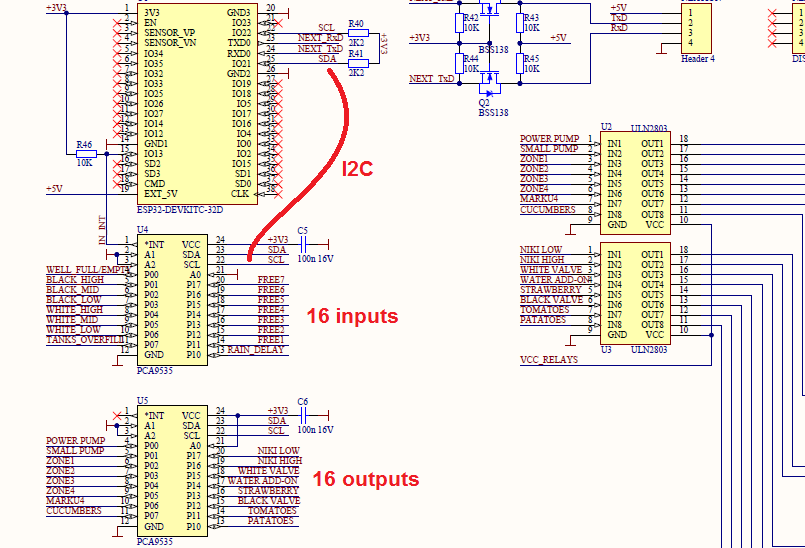The width and height of the screenshot is (805, 548).
Task: Select the FREE1 net label
Action: click(271, 340)
